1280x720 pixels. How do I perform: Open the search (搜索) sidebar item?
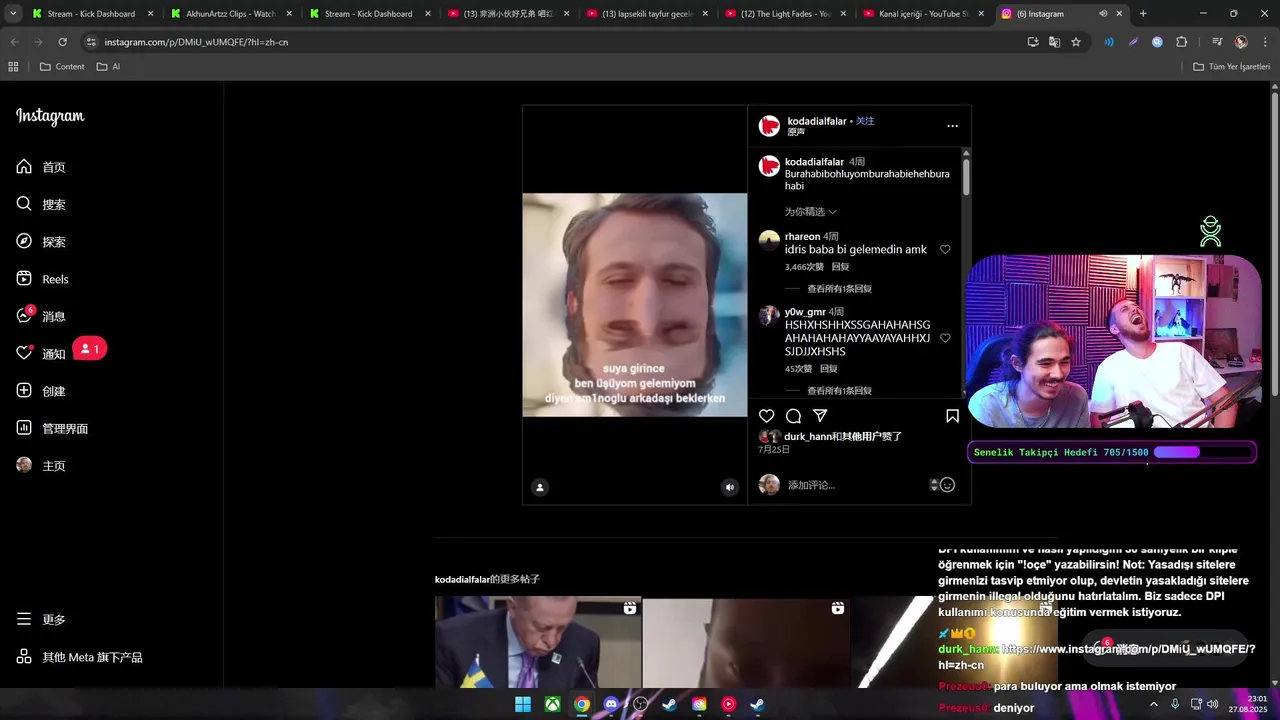(41, 204)
